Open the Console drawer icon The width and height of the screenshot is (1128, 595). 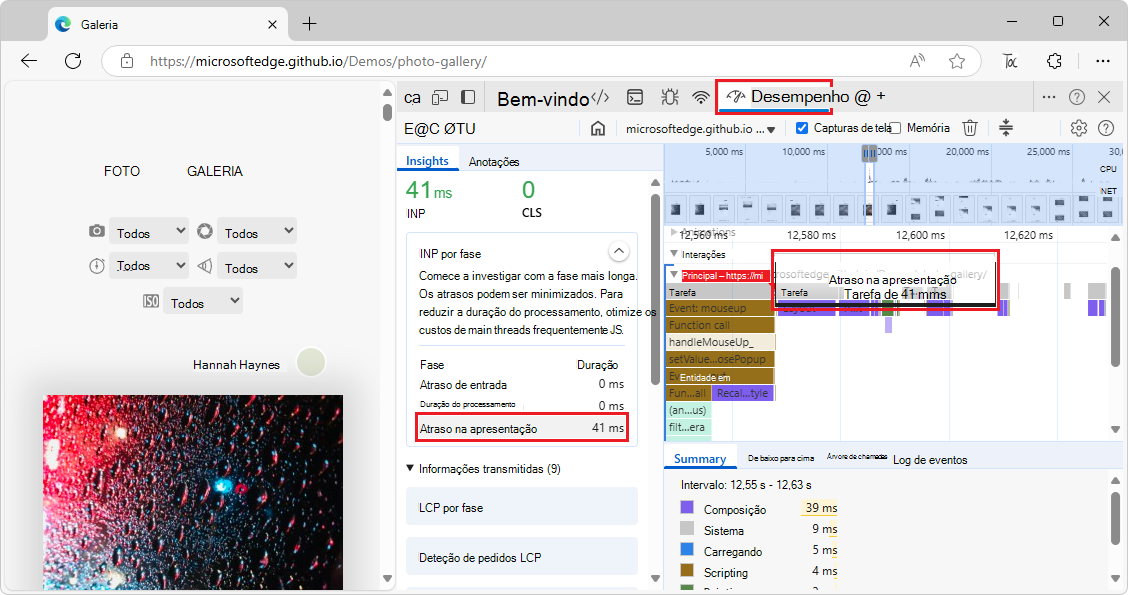[x=634, y=96]
